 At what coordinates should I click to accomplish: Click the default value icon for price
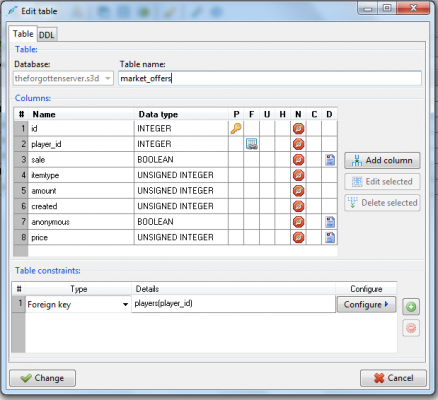330,237
